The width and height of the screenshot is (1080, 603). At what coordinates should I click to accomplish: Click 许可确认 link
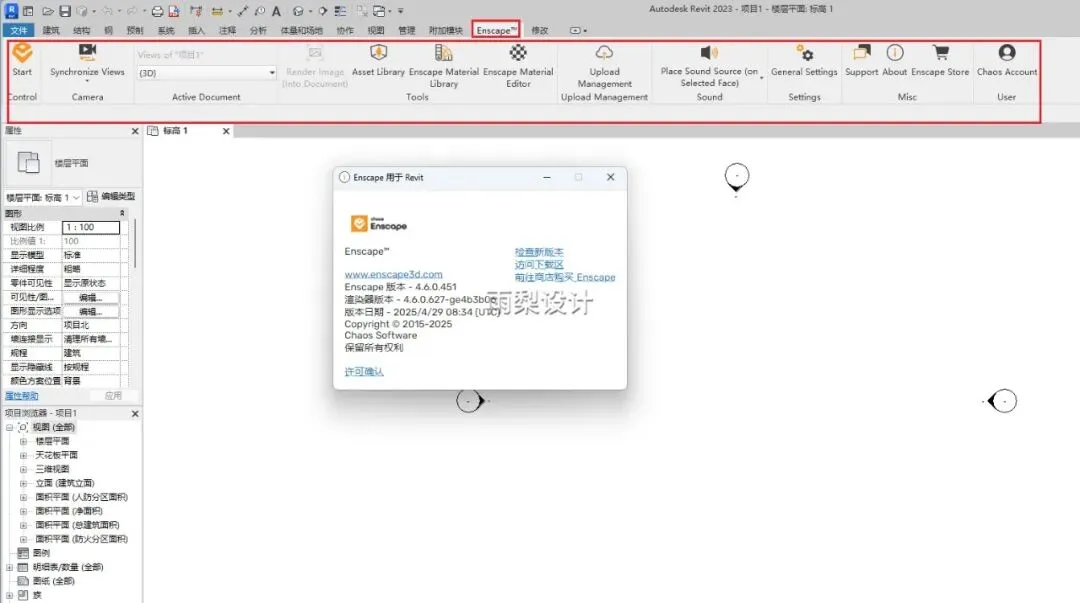(x=364, y=371)
